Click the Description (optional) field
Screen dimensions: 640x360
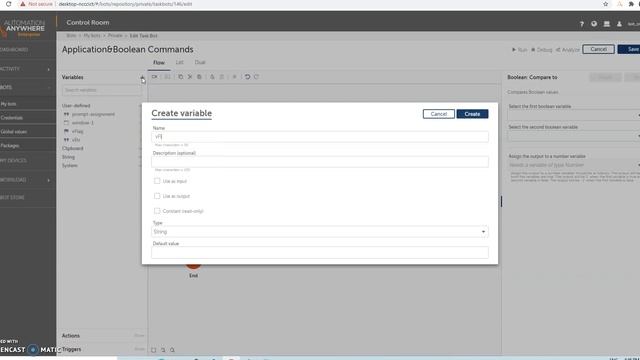pyautogui.click(x=320, y=162)
